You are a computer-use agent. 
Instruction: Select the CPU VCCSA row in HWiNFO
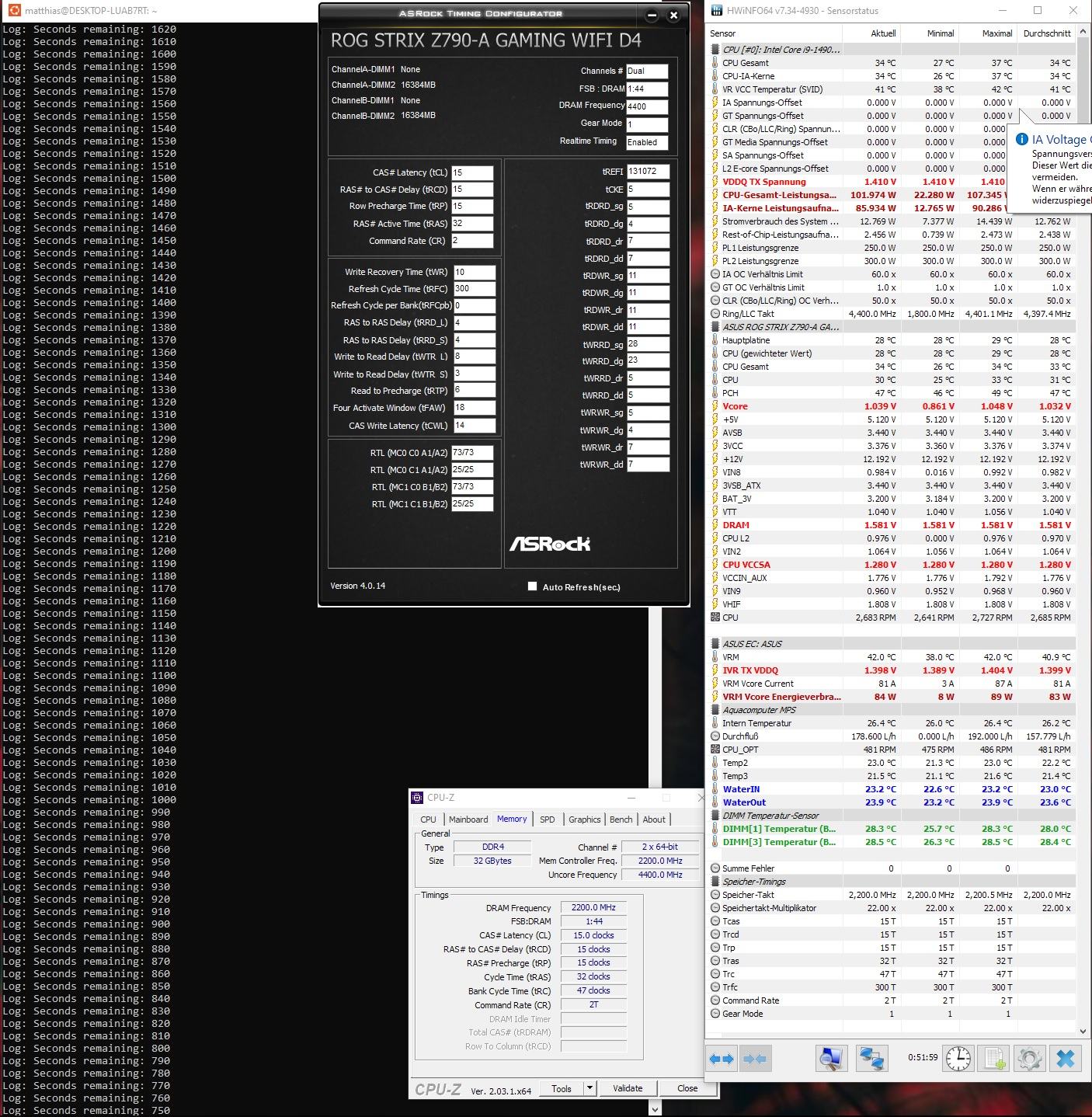[x=891, y=565]
